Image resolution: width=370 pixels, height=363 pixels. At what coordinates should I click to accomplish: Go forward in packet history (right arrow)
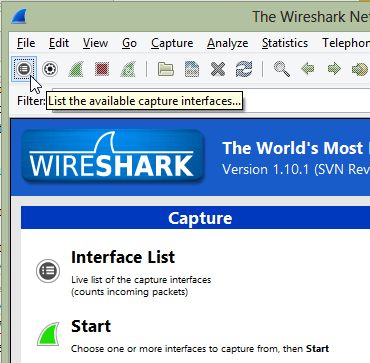click(334, 69)
